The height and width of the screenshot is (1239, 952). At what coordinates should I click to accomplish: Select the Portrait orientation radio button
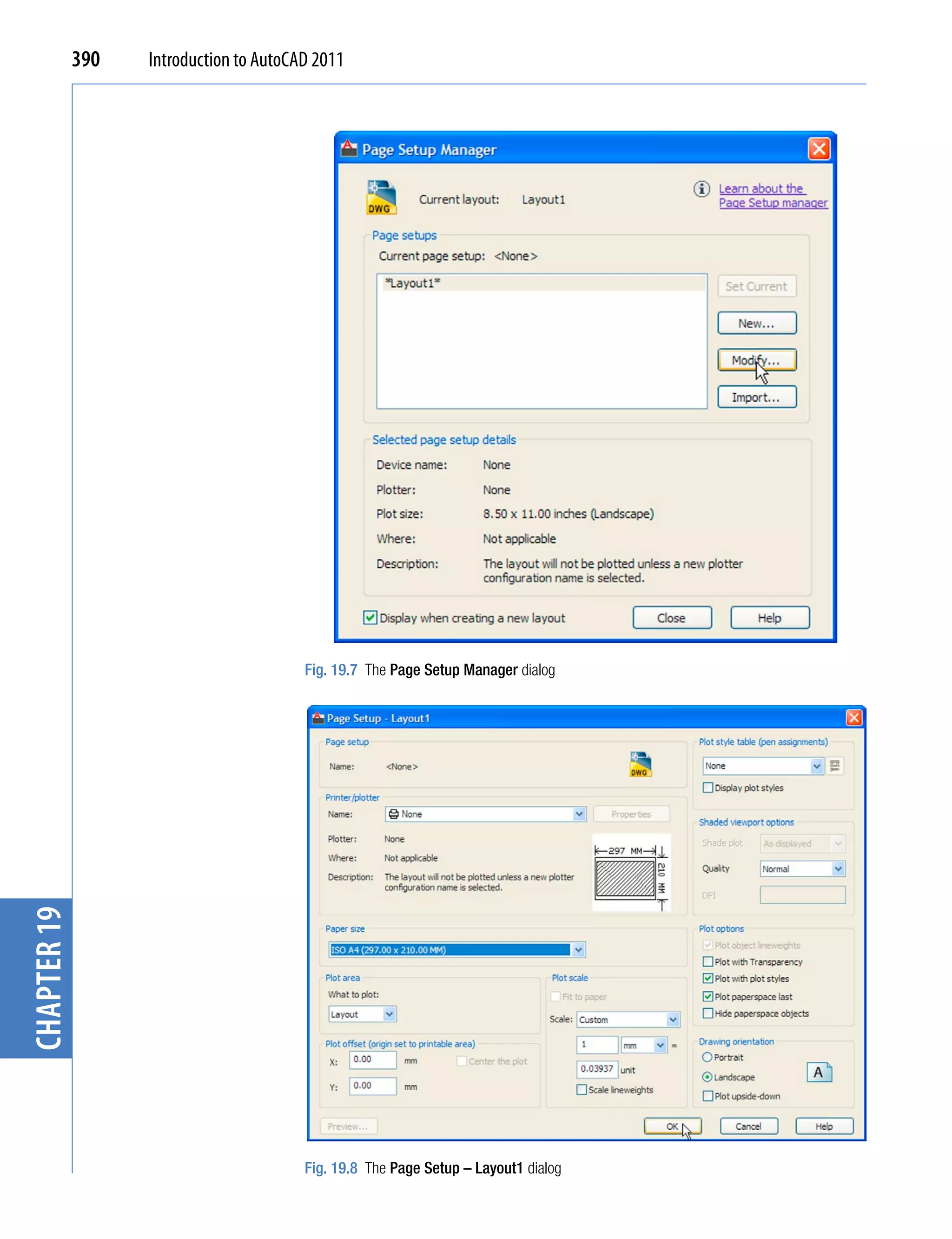[x=707, y=1057]
